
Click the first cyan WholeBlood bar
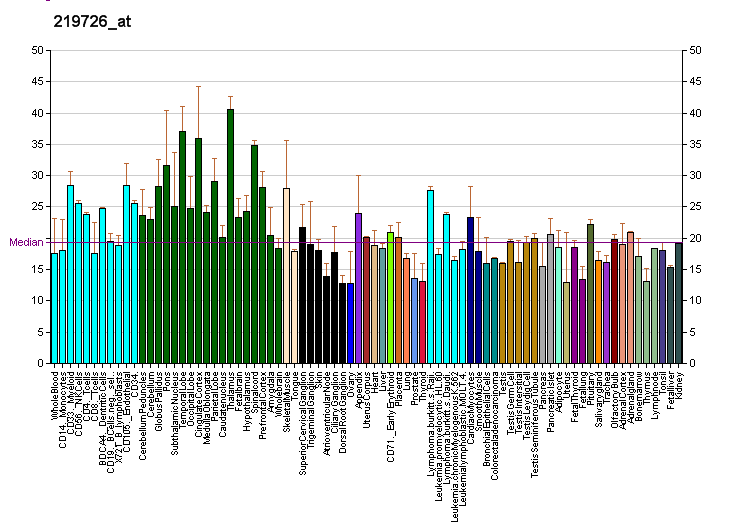click(54, 308)
